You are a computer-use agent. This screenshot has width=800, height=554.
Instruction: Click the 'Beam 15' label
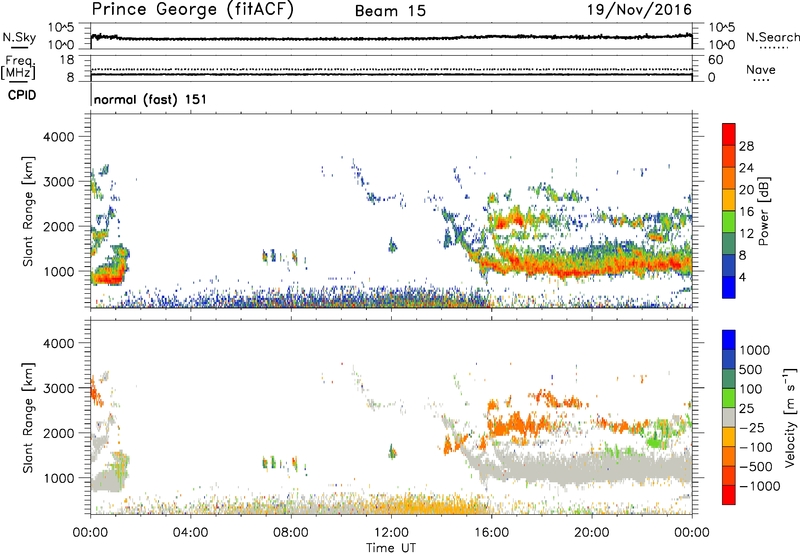[x=390, y=11]
